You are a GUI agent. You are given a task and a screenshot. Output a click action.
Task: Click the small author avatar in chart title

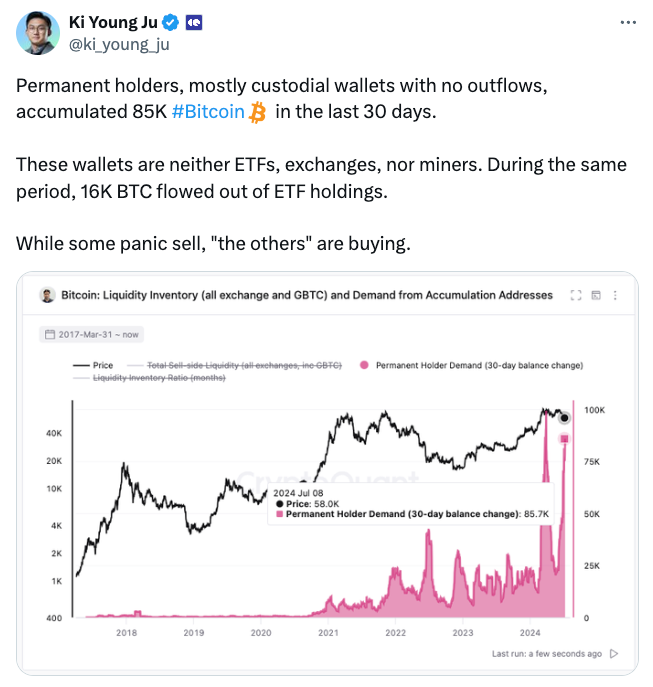point(47,295)
